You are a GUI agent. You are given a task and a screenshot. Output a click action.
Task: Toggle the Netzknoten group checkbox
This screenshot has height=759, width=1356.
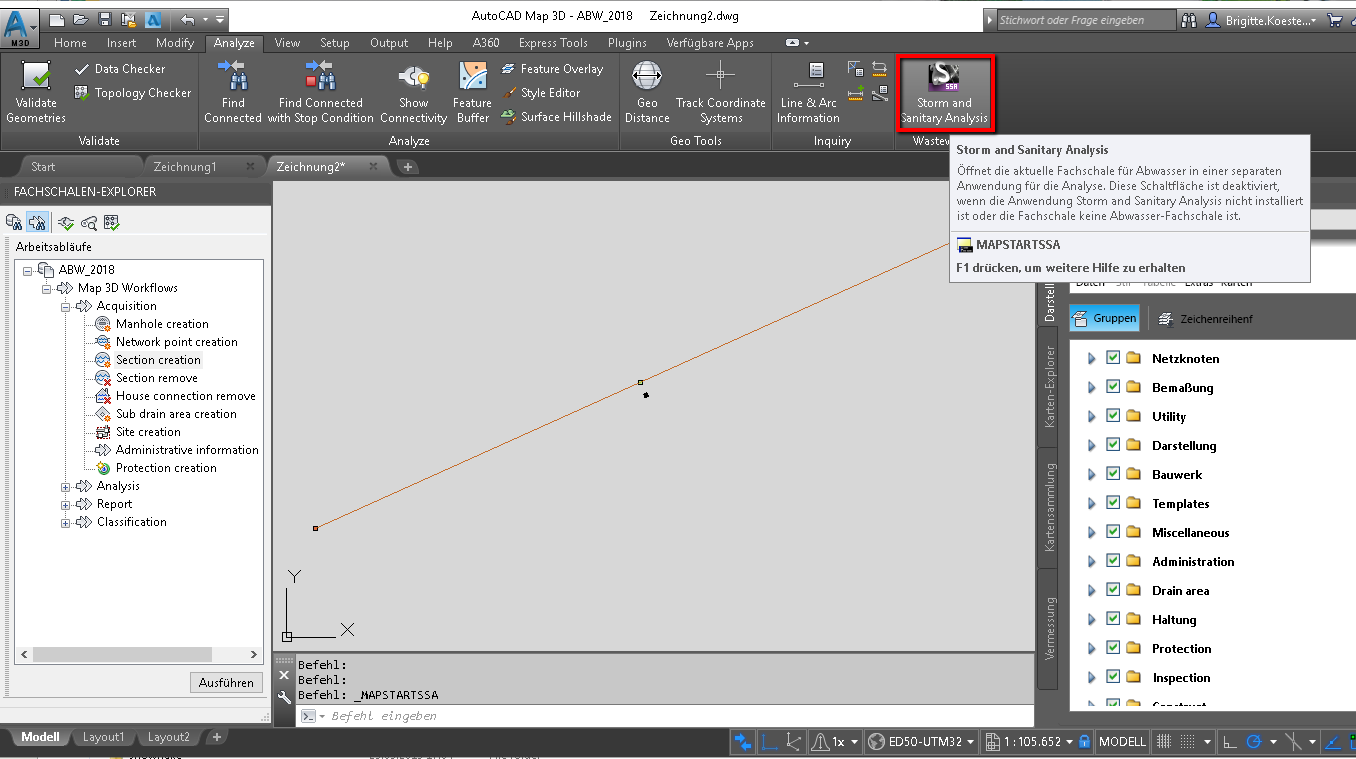point(1113,358)
